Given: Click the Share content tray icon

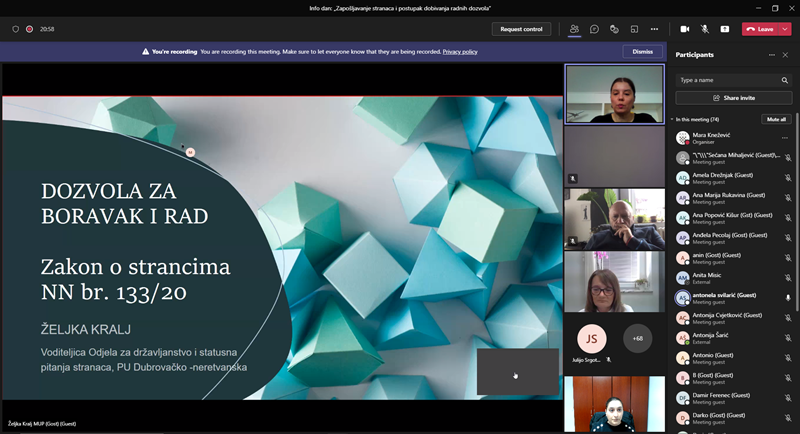Looking at the screenshot, I should click(725, 29).
